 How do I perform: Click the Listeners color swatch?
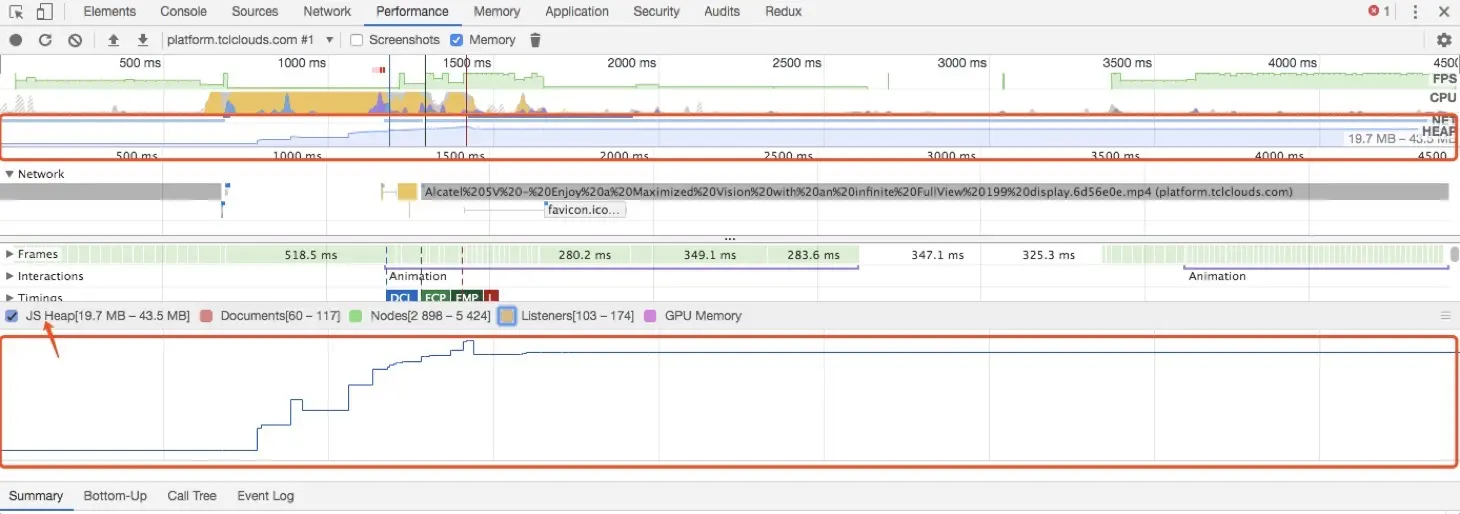point(507,316)
